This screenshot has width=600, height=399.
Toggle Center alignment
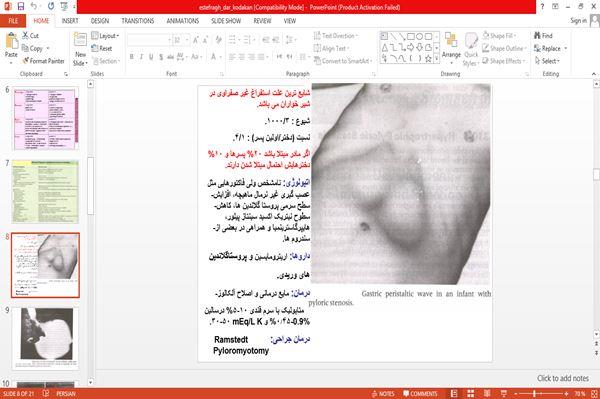pos(241,57)
